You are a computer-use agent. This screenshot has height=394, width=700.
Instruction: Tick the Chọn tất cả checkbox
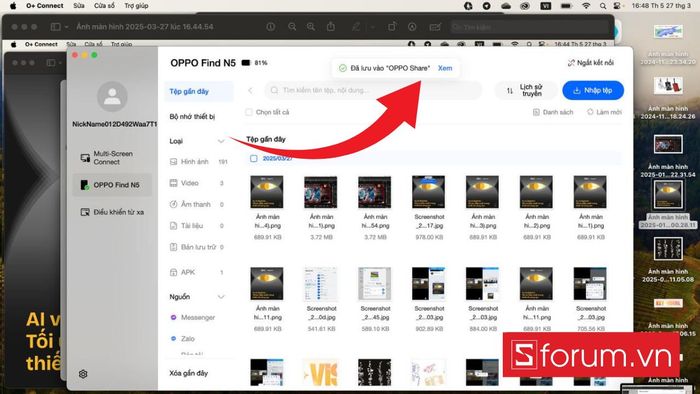tap(249, 112)
